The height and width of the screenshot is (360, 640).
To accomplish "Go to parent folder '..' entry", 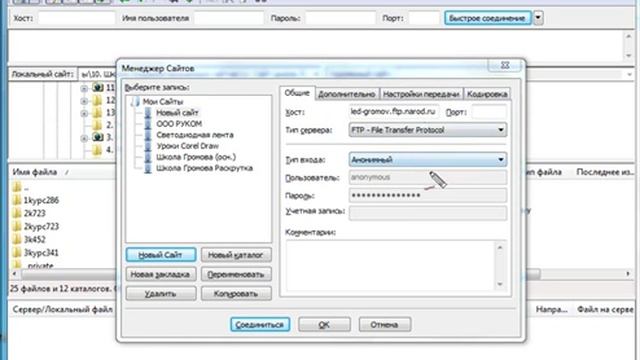I will [26, 188].
